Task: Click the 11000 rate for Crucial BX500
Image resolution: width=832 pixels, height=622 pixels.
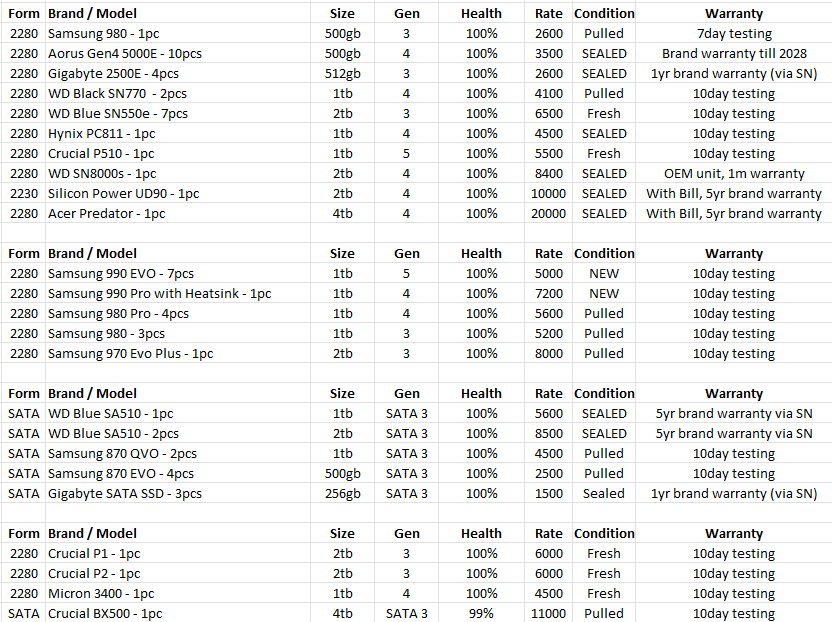Action: click(548, 614)
